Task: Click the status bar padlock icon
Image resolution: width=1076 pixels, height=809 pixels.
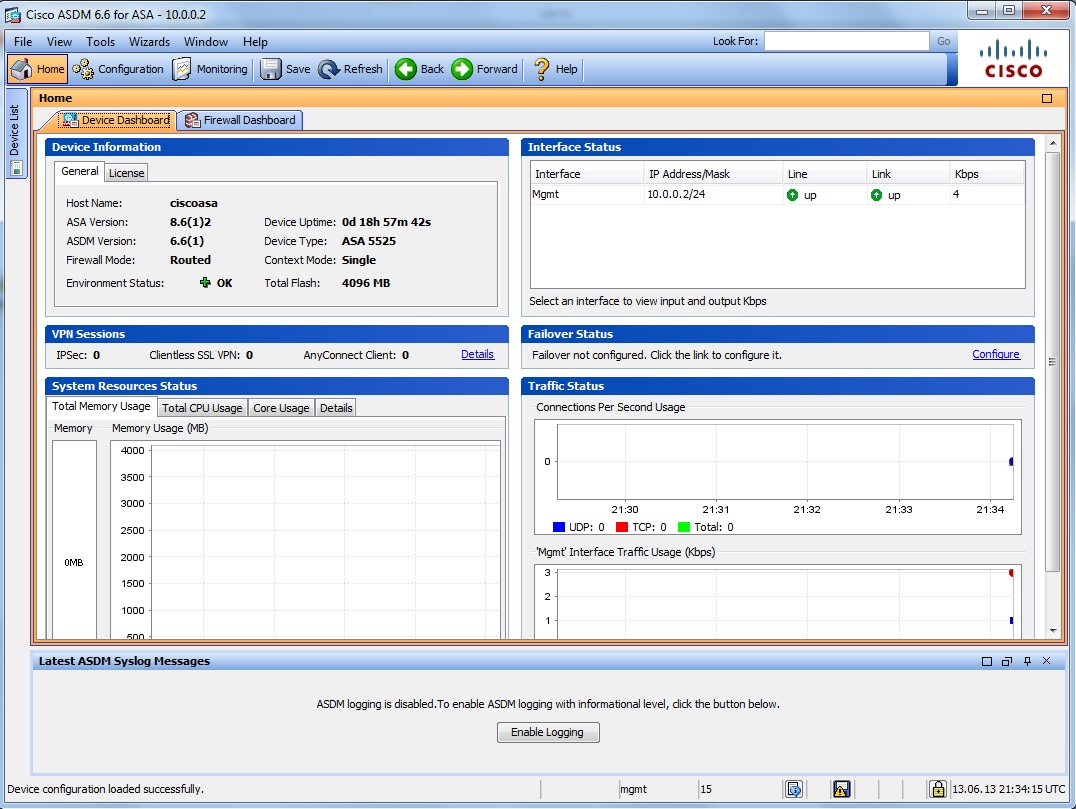Action: click(937, 789)
